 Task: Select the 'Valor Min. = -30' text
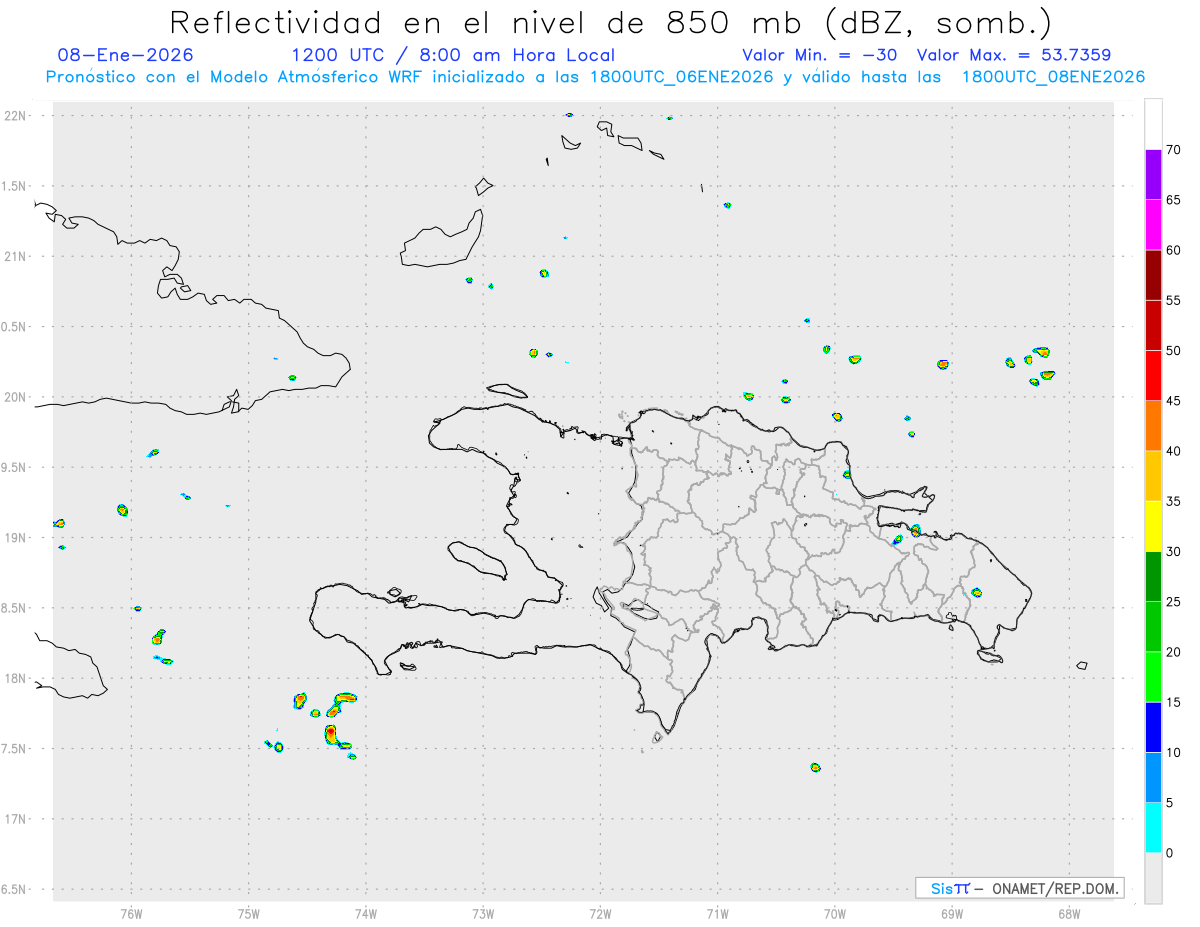pyautogui.click(x=819, y=55)
